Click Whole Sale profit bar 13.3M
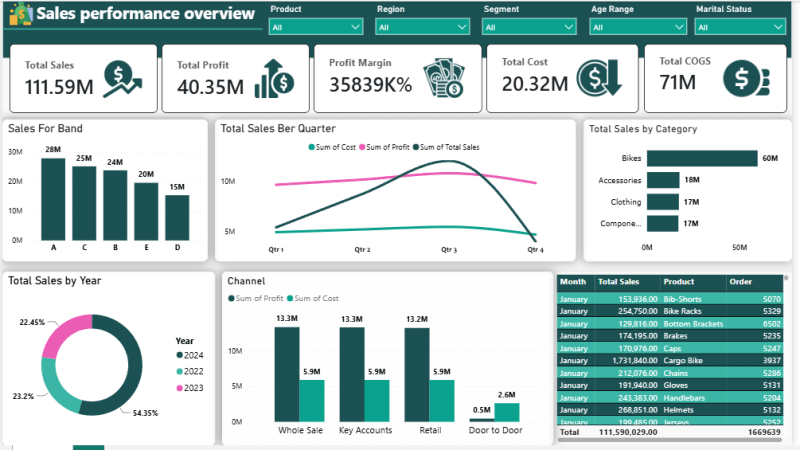The width and height of the screenshot is (800, 450). (287, 374)
